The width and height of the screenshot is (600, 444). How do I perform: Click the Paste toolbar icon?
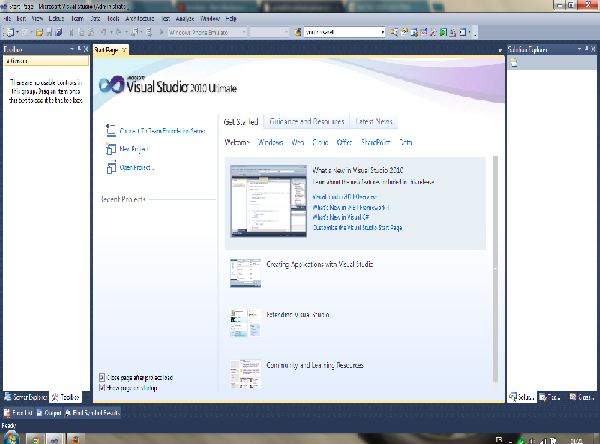pos(91,33)
